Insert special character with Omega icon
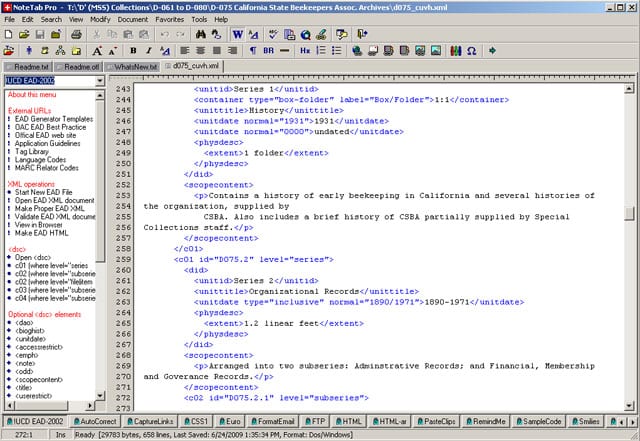Viewport: 640px width, 441px height. (x=471, y=50)
